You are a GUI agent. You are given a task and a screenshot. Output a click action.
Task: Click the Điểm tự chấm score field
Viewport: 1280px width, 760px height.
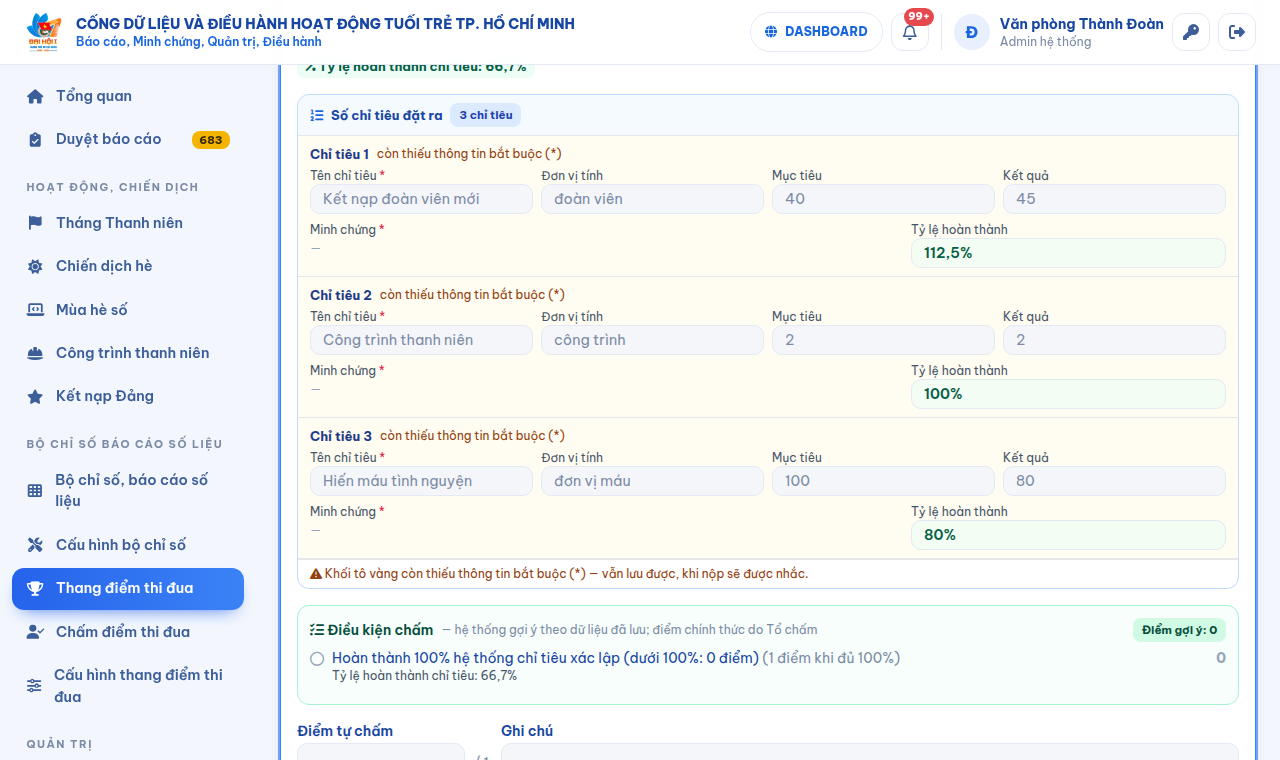click(381, 752)
